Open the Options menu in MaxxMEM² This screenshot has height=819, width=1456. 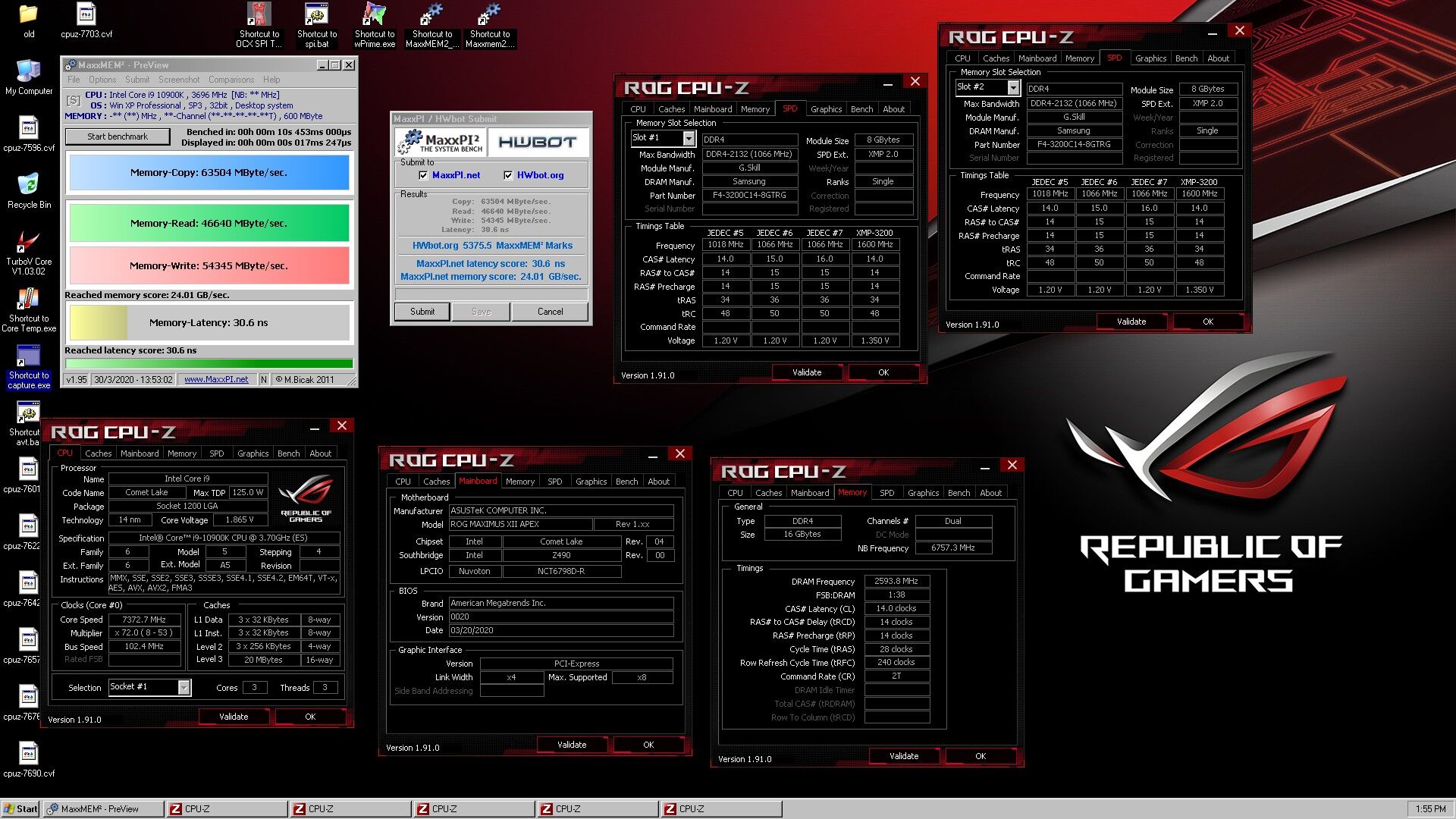coord(102,80)
